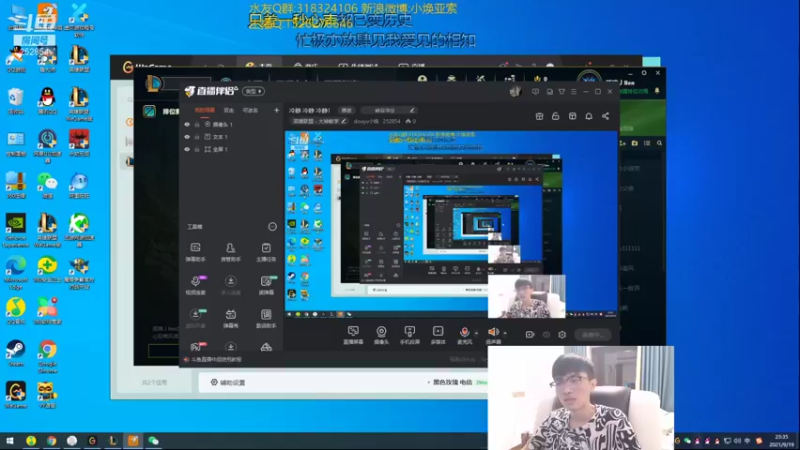The width and height of the screenshot is (800, 450).
Task: Open Chrome from the taskbar
Action: point(51,440)
